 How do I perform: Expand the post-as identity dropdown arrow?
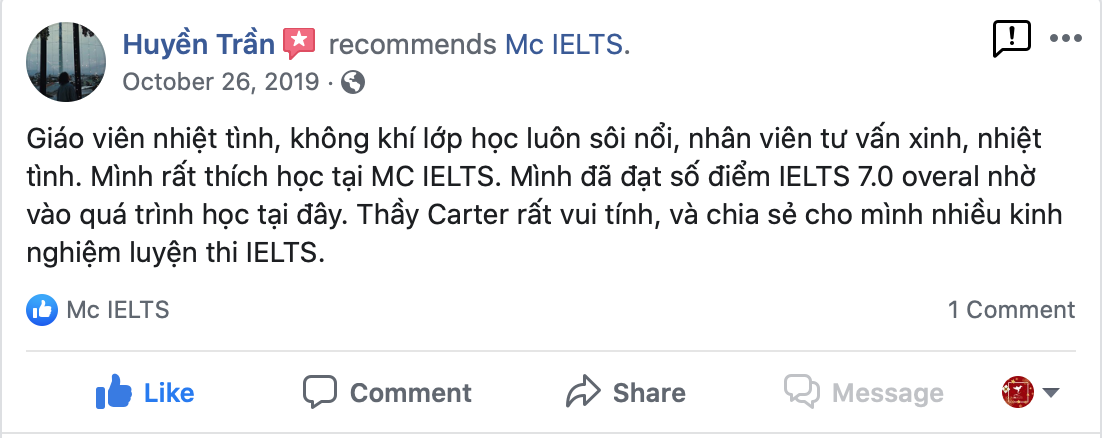point(1050,393)
